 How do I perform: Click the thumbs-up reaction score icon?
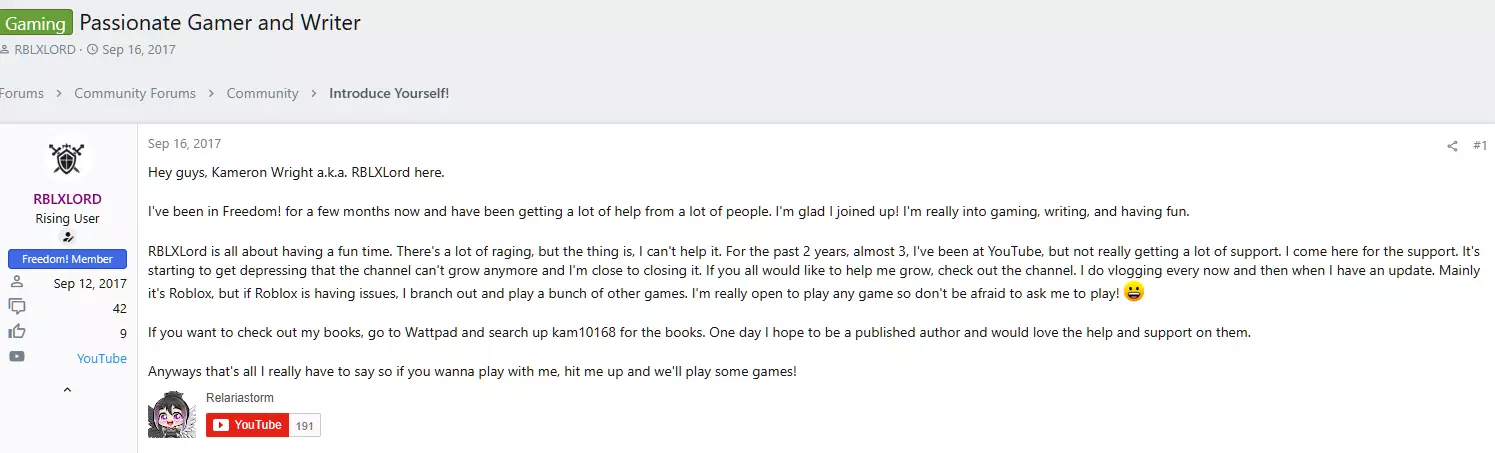pos(17,333)
